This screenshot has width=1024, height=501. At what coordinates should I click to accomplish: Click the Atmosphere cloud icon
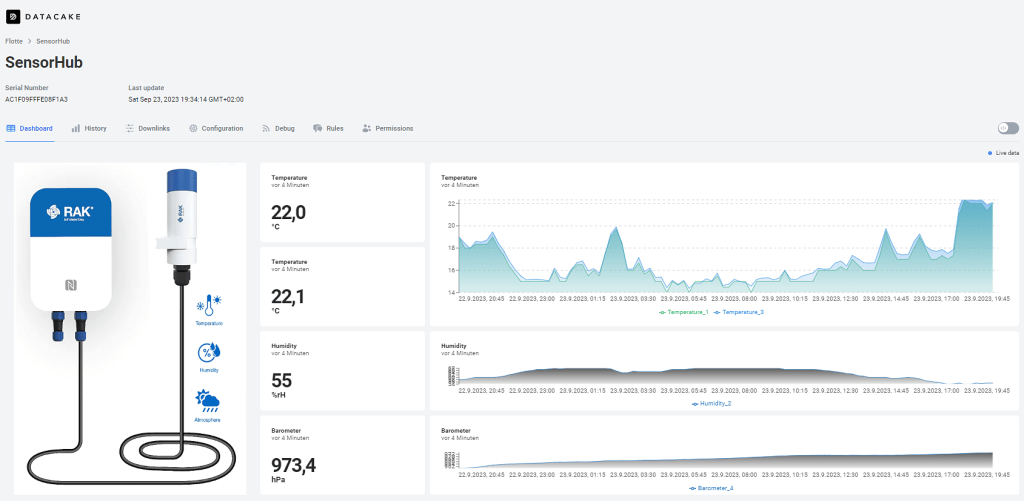pos(209,402)
